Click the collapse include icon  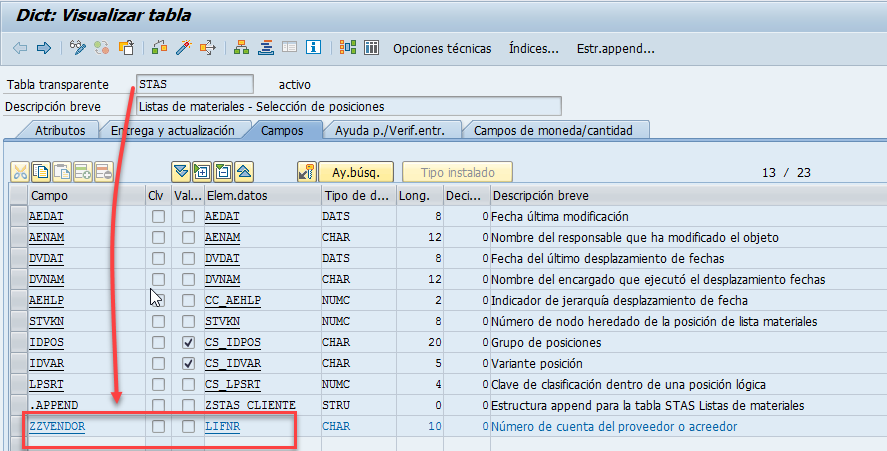click(223, 172)
